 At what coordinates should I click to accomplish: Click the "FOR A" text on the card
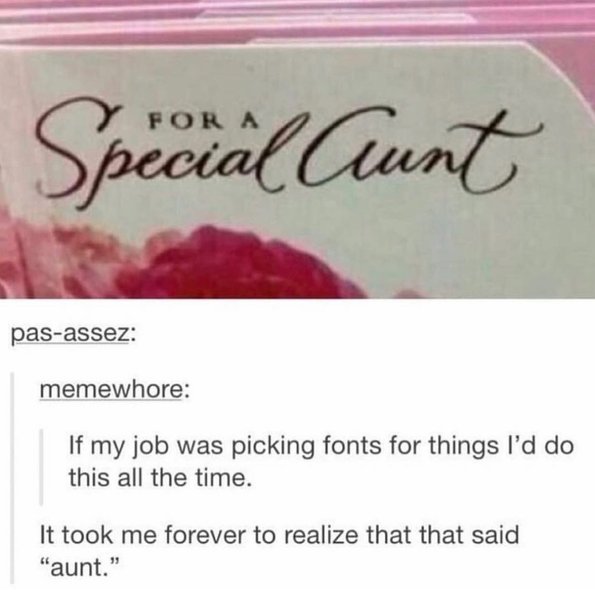203,120
